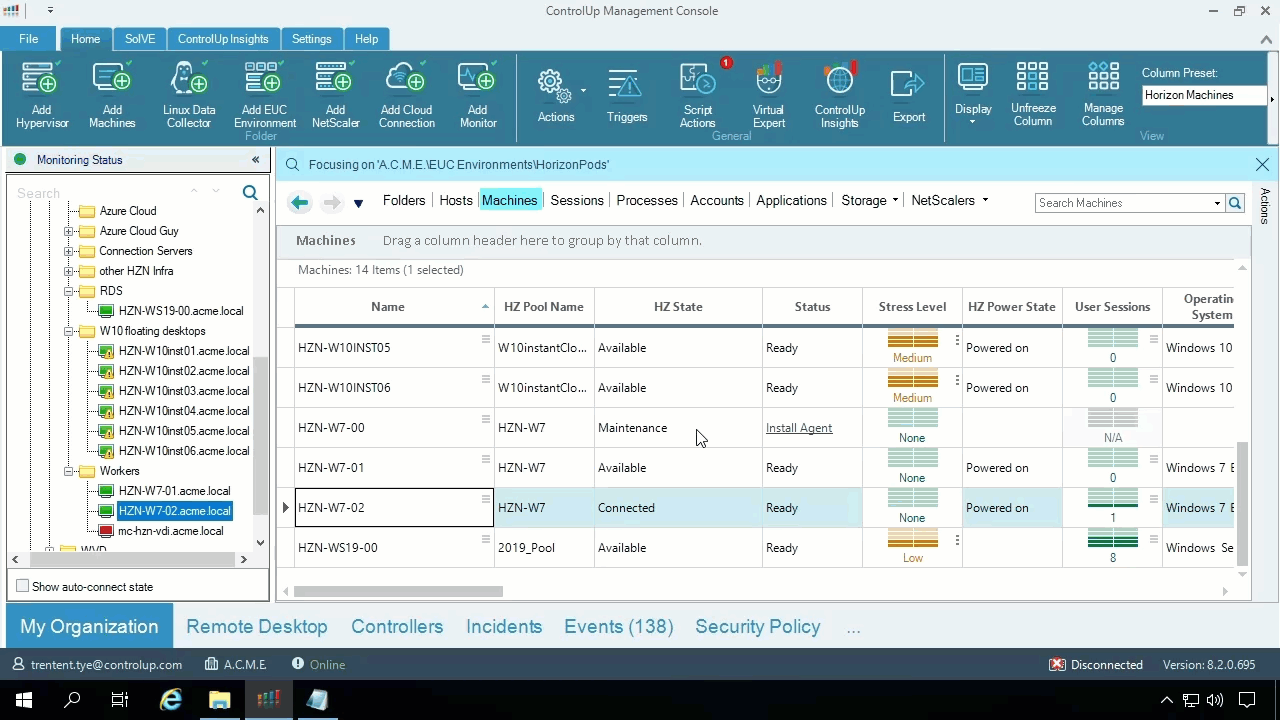Click the grid's vertical scrollbar thumb
The height and width of the screenshot is (720, 1280).
1243,504
